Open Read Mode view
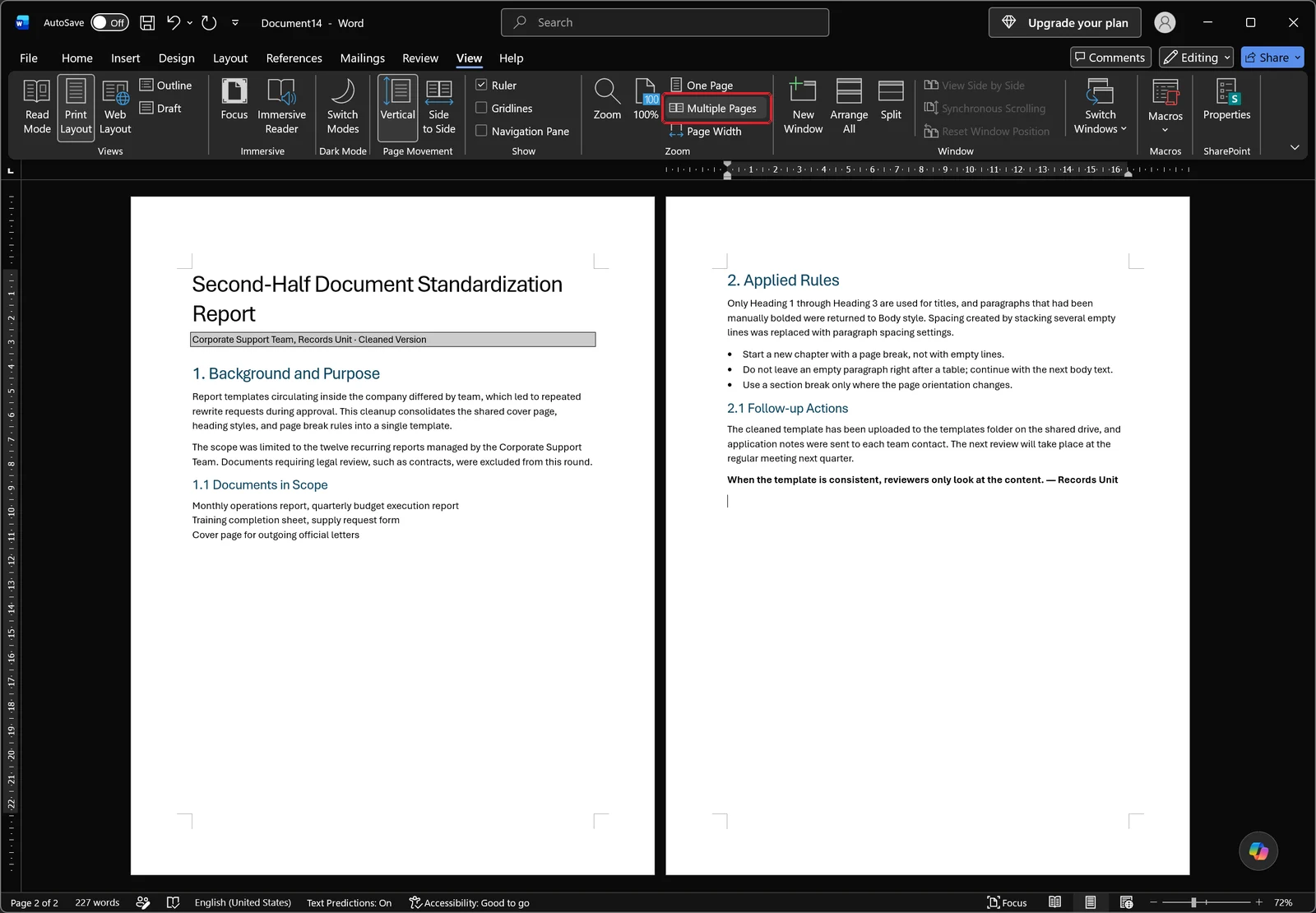The image size is (1316, 913). coord(37,107)
